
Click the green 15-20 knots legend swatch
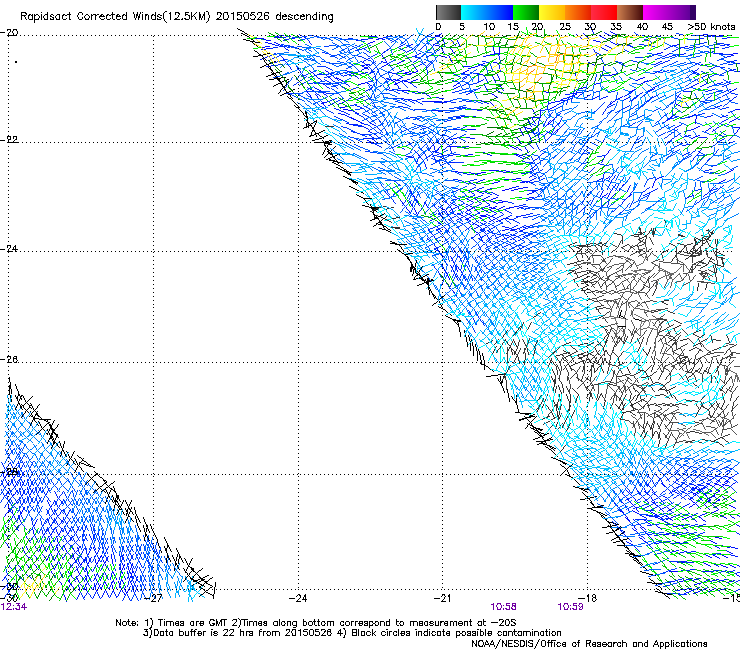pyautogui.click(x=526, y=12)
